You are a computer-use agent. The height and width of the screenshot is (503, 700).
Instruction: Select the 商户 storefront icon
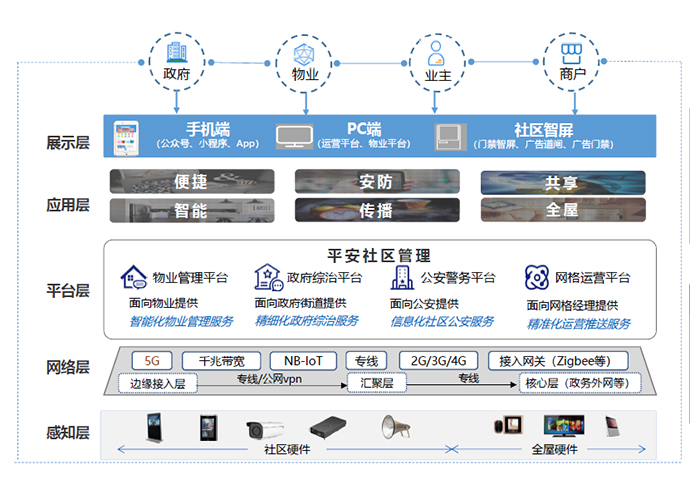571,54
